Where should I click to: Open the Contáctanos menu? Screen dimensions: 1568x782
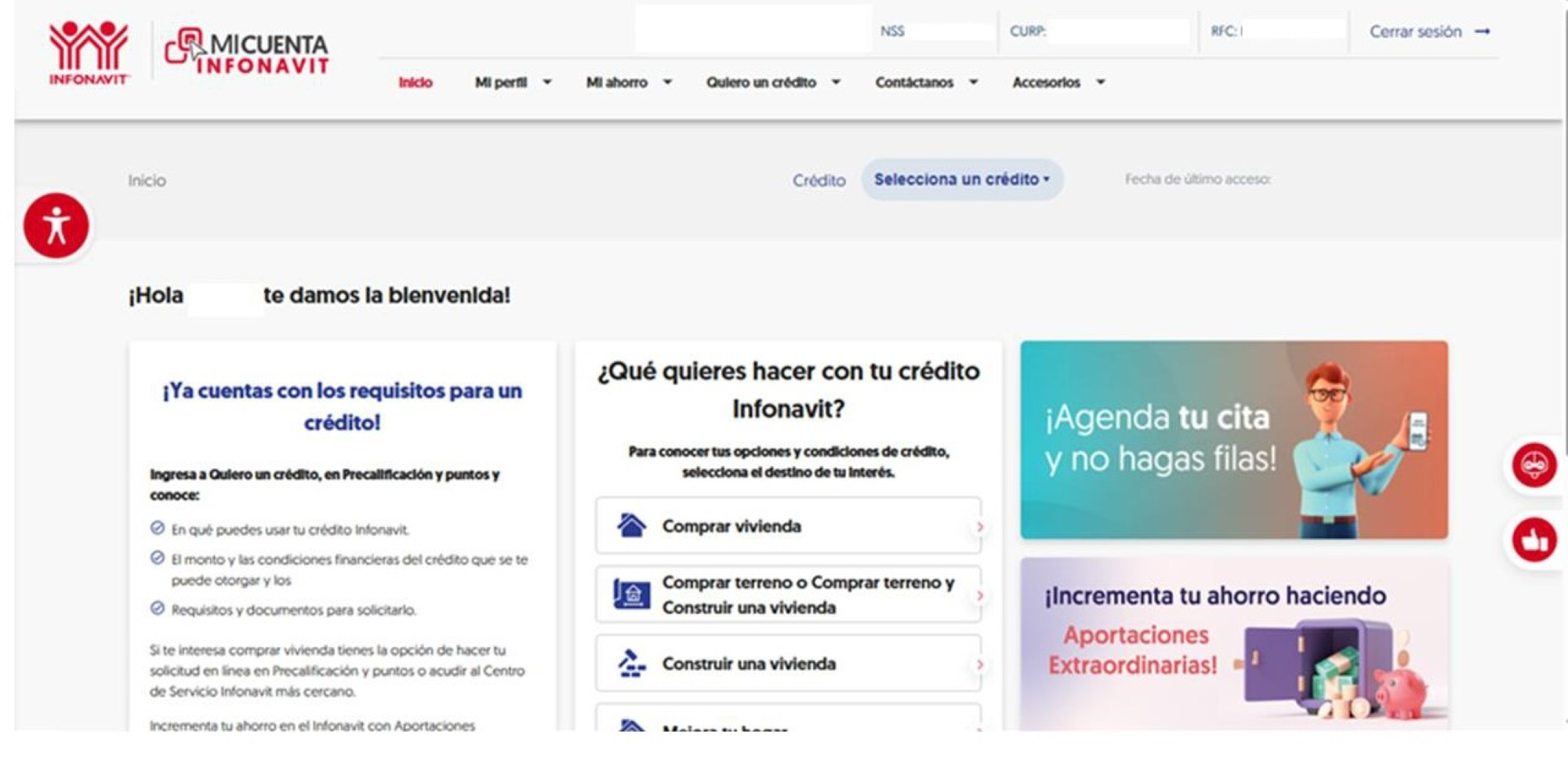point(927,82)
